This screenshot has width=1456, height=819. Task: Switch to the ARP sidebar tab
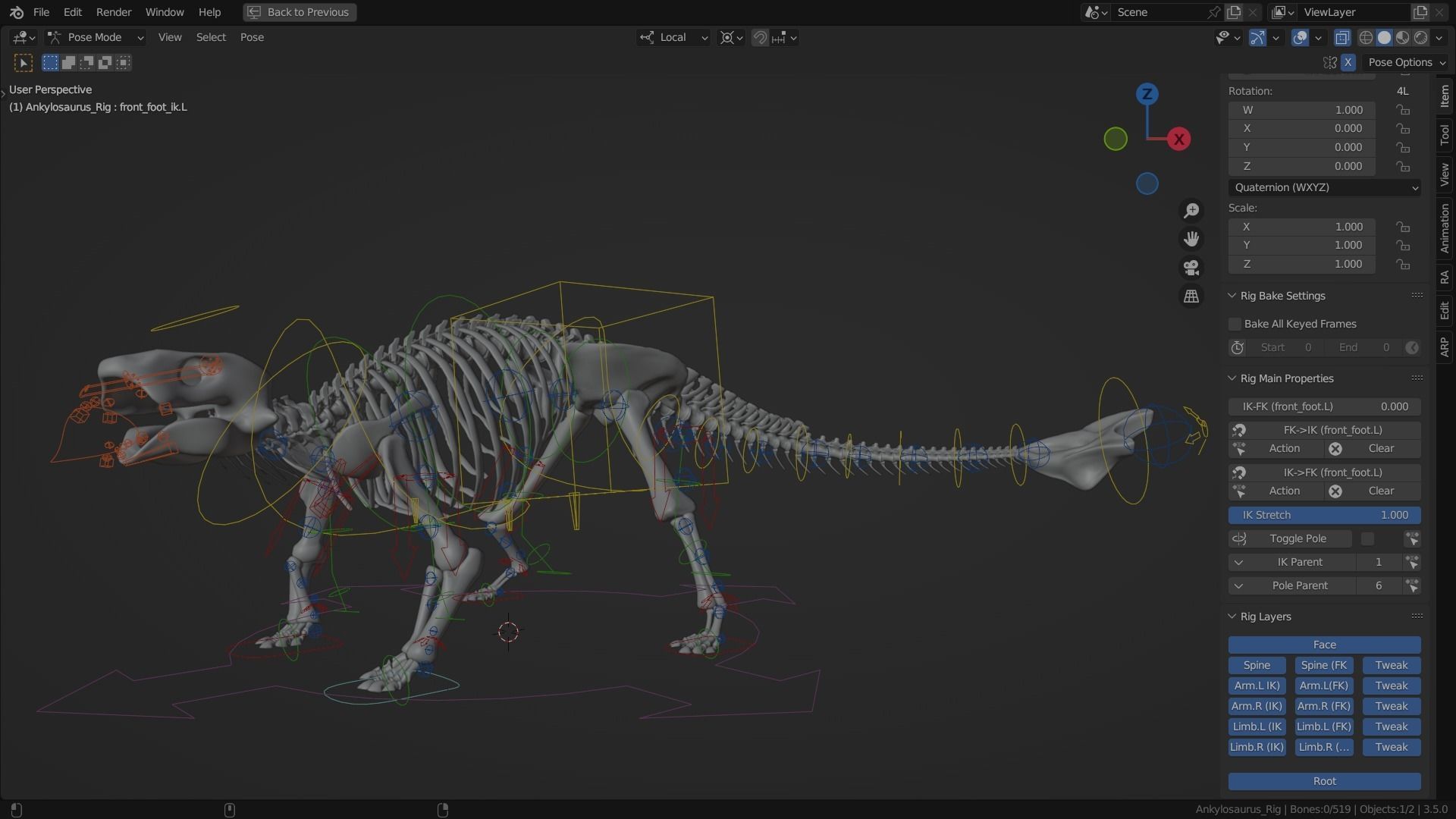(1445, 346)
